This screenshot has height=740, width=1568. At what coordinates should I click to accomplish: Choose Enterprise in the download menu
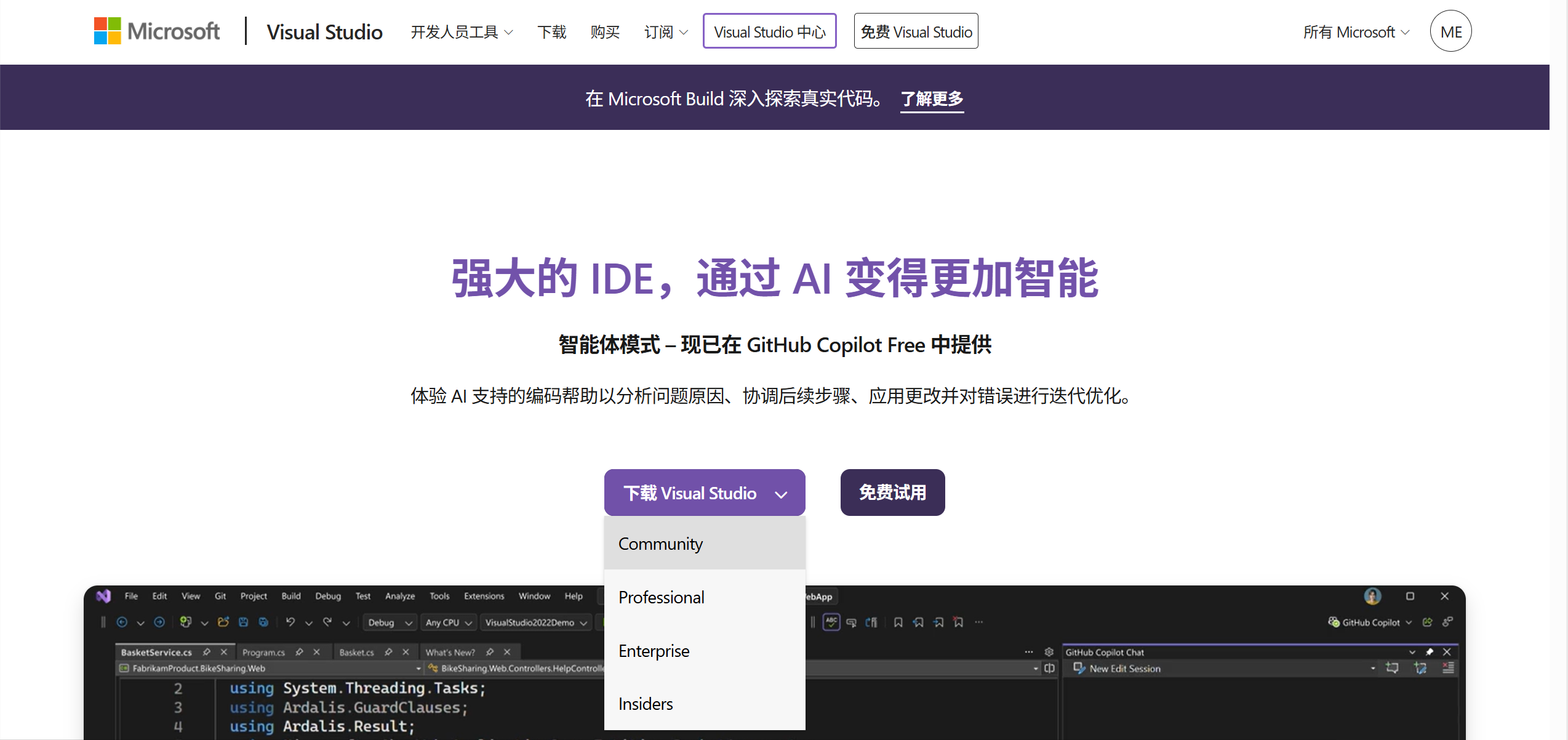705,651
